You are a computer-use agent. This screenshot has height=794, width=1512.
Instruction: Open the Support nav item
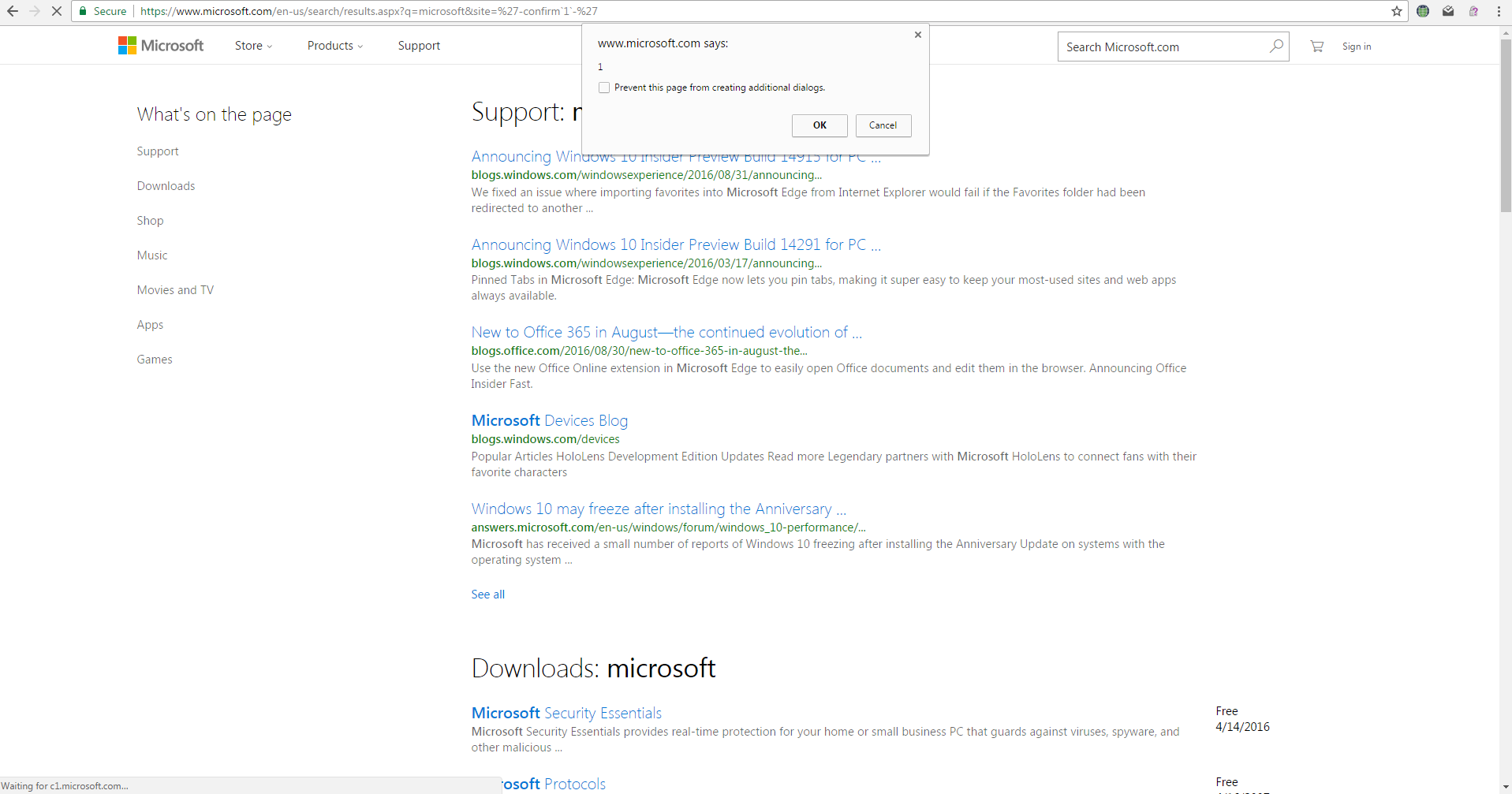[419, 46]
